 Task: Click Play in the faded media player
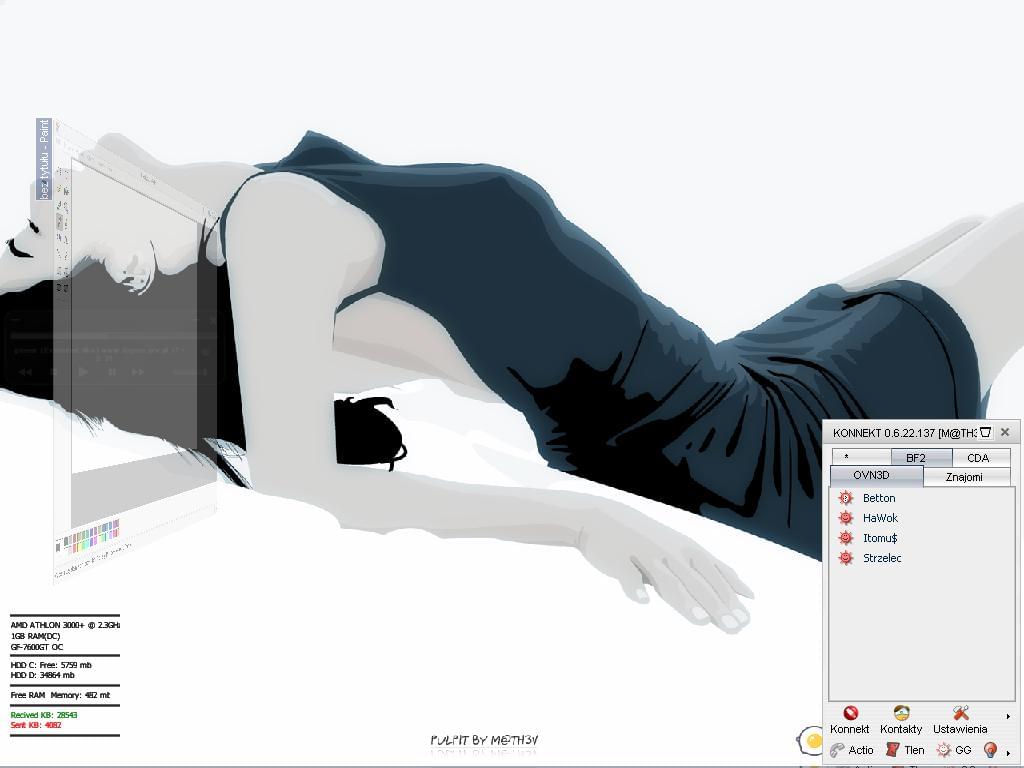point(83,372)
